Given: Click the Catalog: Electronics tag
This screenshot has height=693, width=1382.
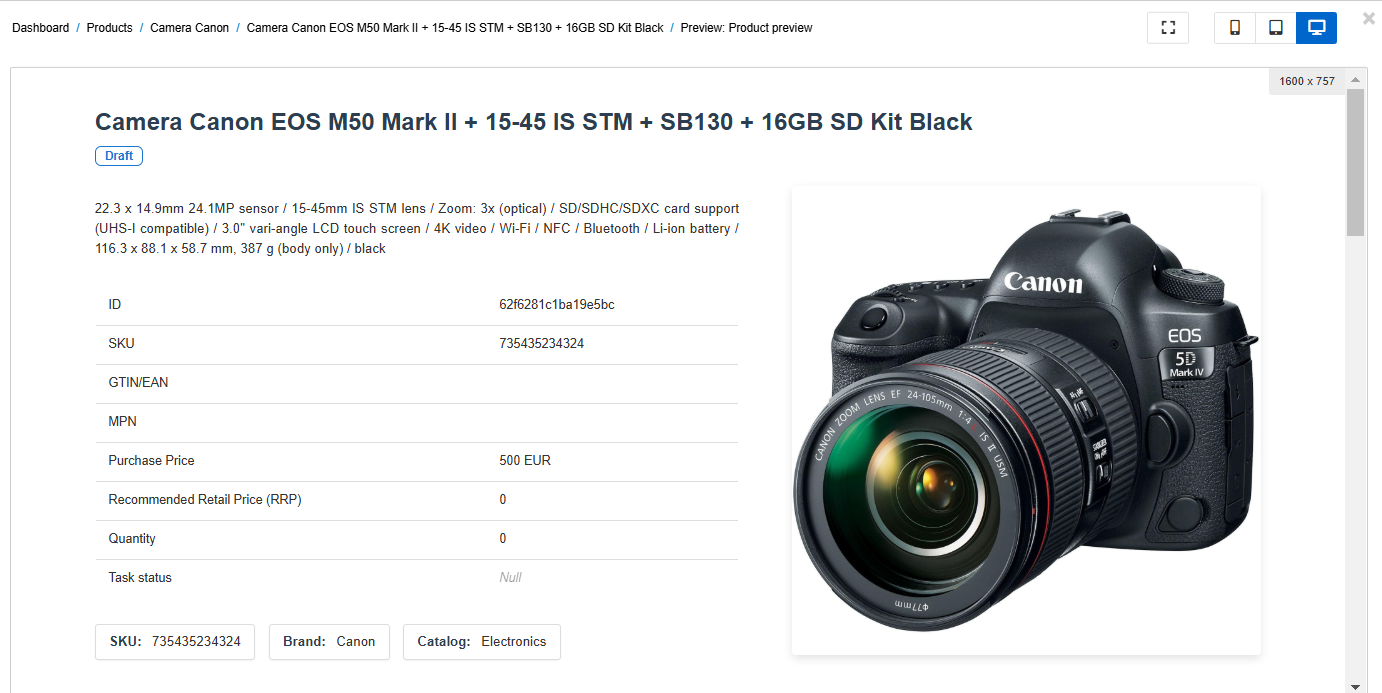Looking at the screenshot, I should tap(482, 642).
